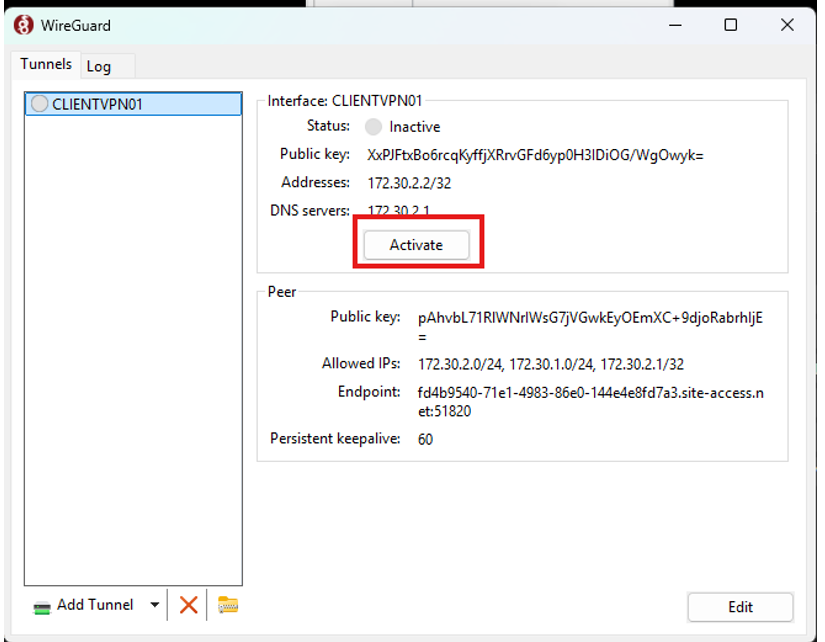Click the peer public key starting pAhvbL71
The height and width of the screenshot is (642, 825).
pos(590,326)
